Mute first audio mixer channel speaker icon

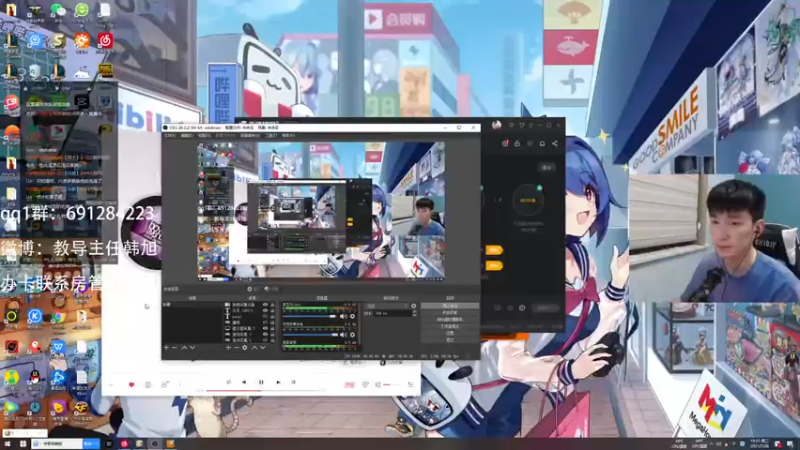[x=343, y=316]
